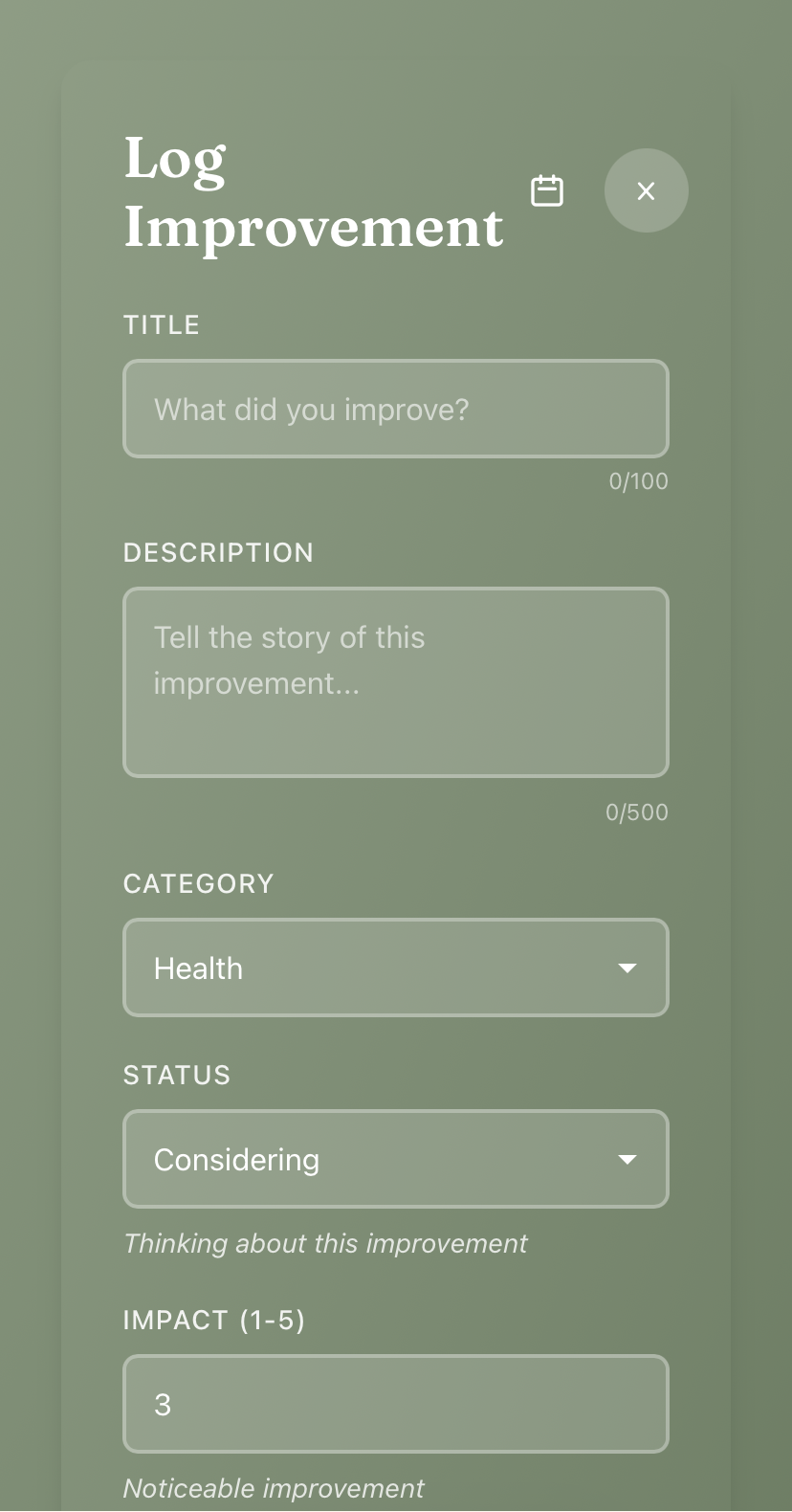The image size is (792, 1512).
Task: Open the Category dropdown showing Health
Action: click(396, 967)
